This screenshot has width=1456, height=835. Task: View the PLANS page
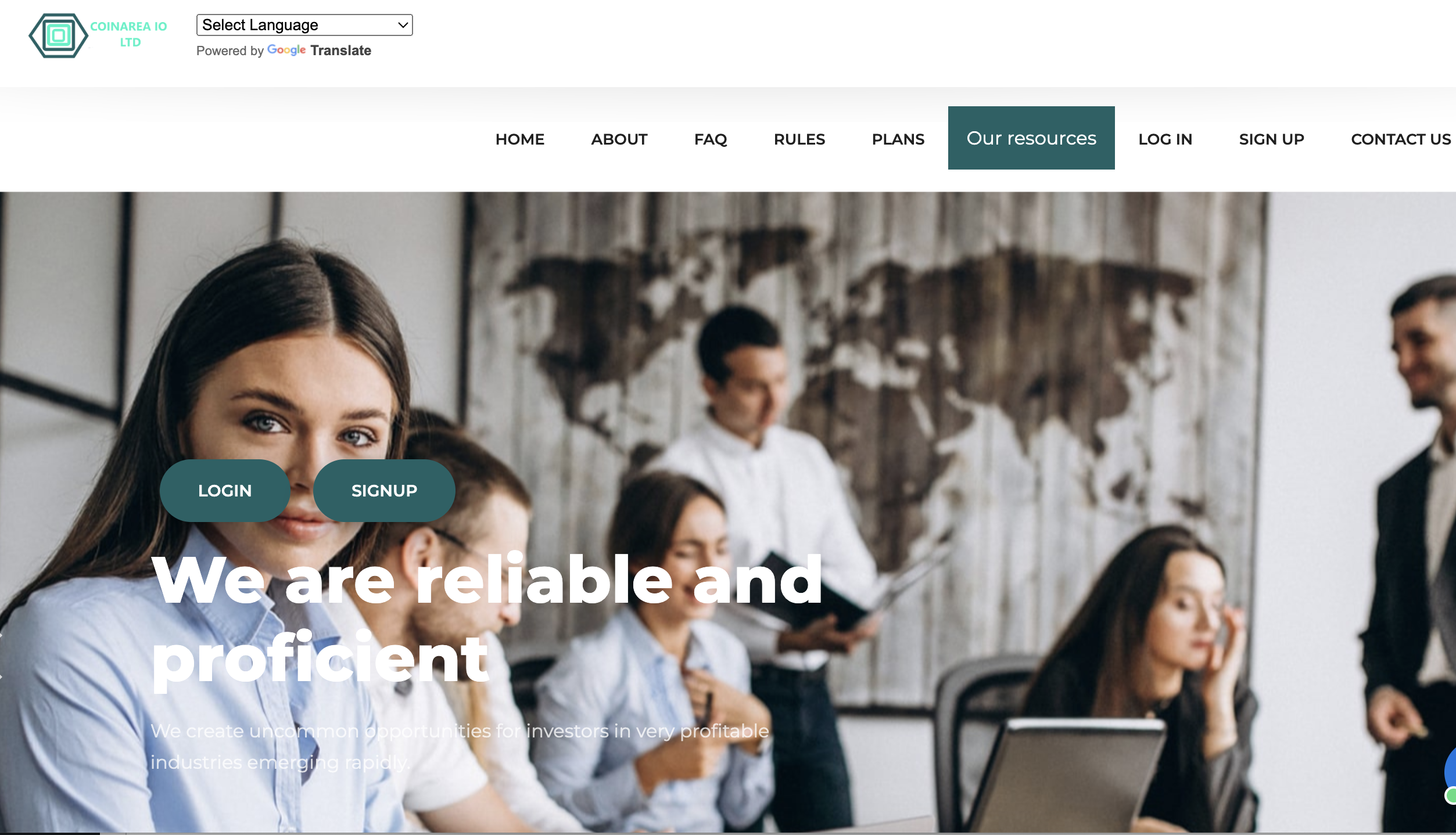click(898, 139)
